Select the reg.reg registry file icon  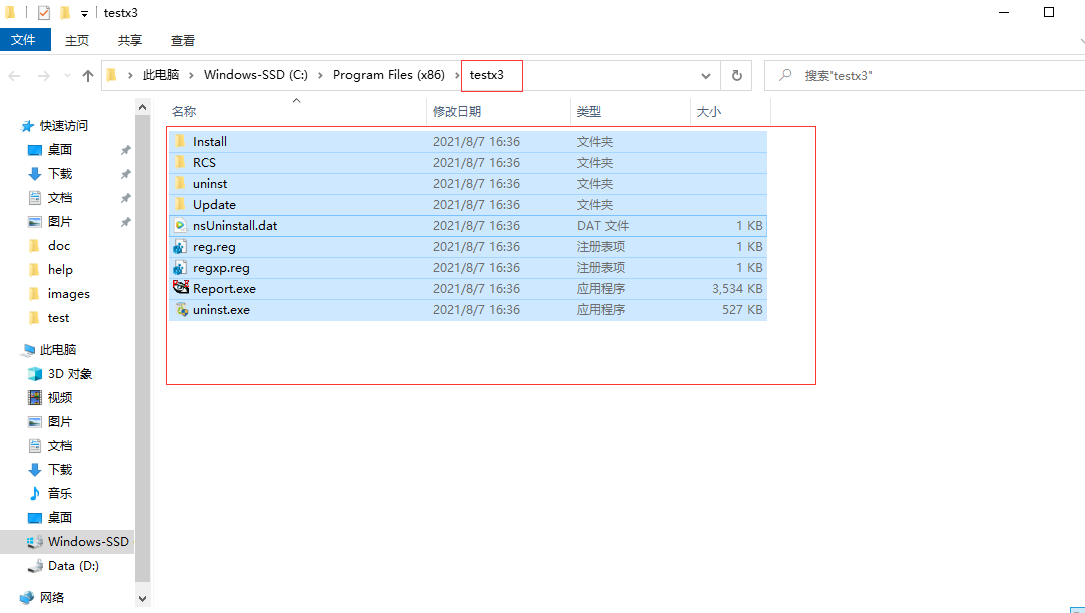coord(181,247)
